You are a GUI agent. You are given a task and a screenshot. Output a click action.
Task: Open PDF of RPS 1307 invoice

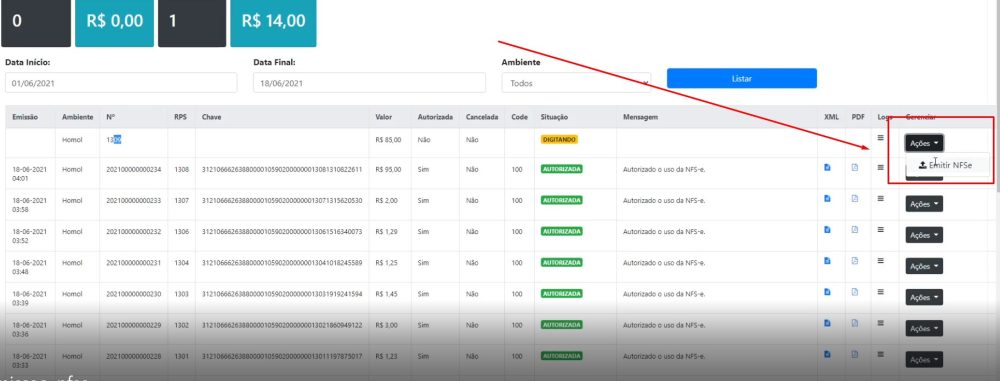coord(855,198)
